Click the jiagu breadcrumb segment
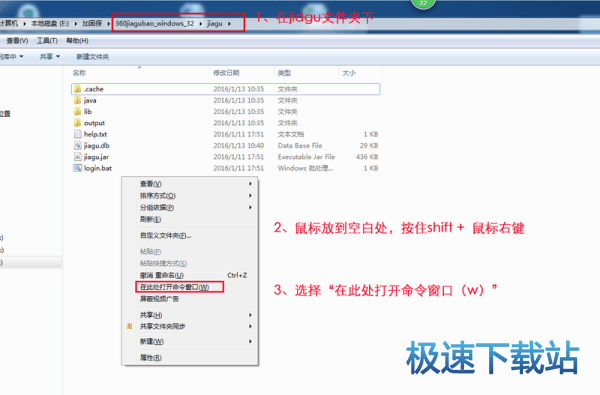The height and width of the screenshot is (395, 600). coord(215,24)
